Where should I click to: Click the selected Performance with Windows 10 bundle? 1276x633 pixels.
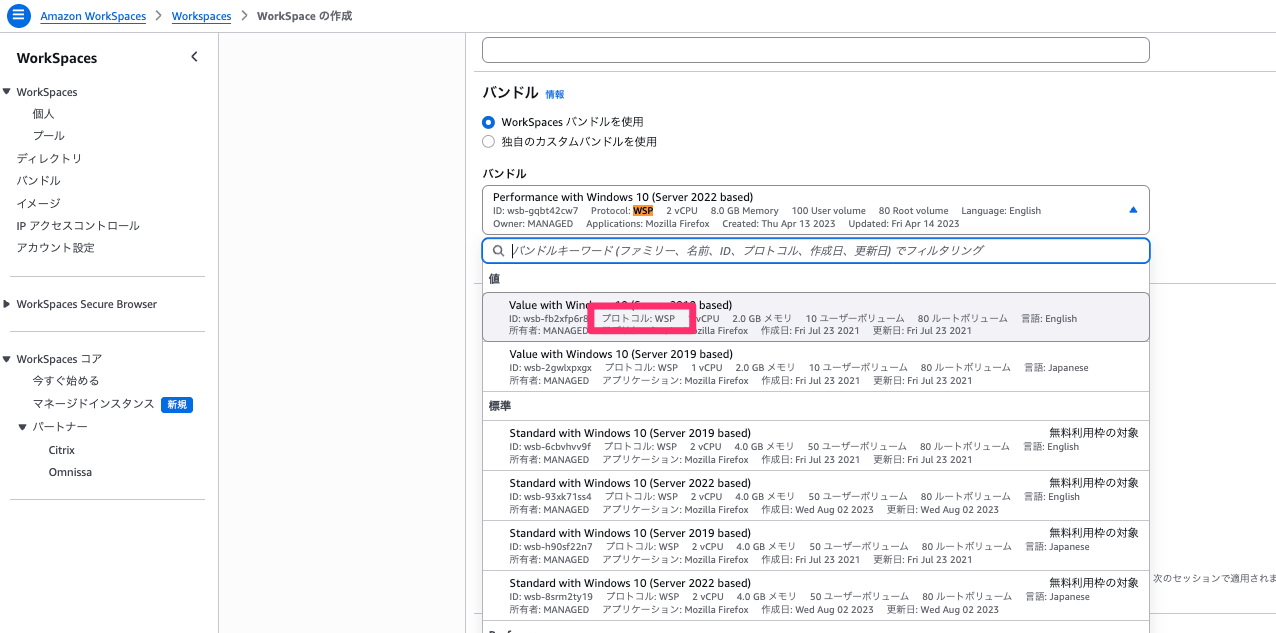point(816,210)
